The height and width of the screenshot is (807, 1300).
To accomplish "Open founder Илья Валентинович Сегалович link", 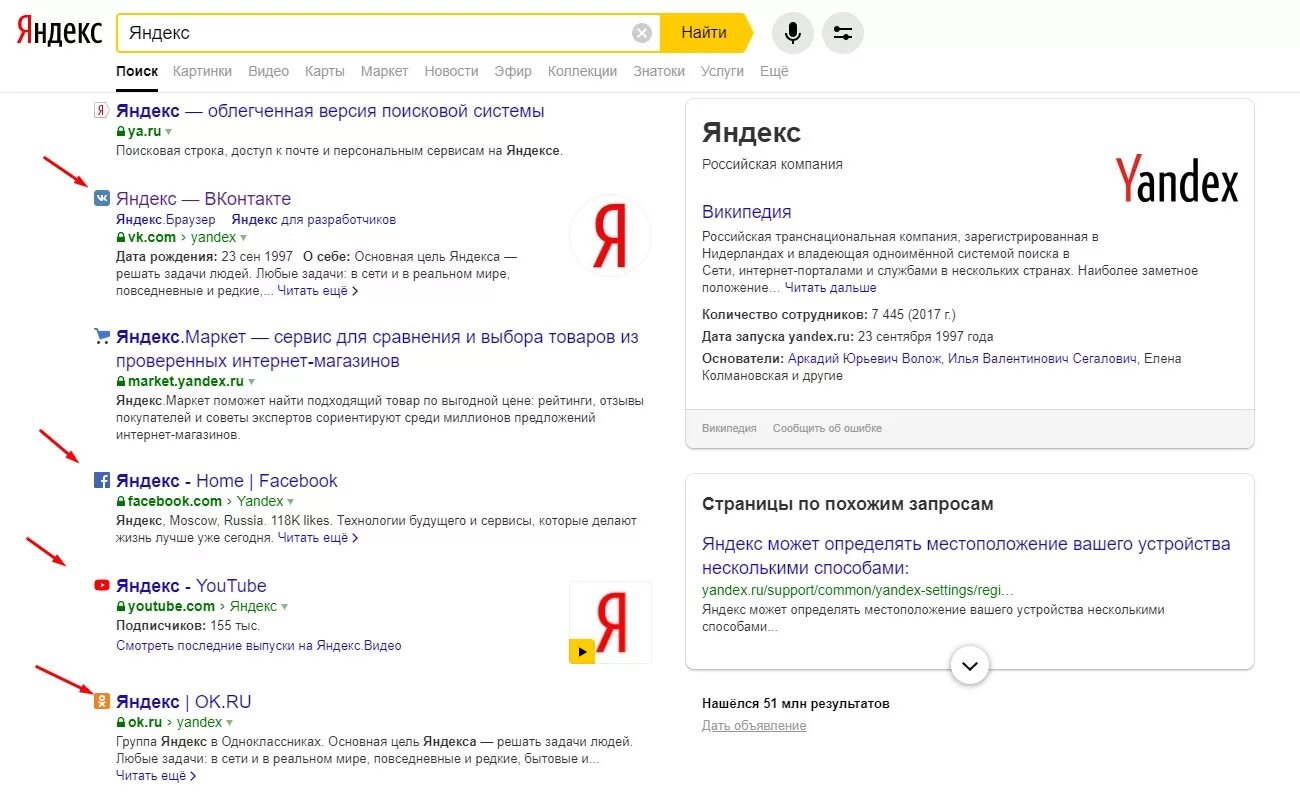I will coord(1042,358).
